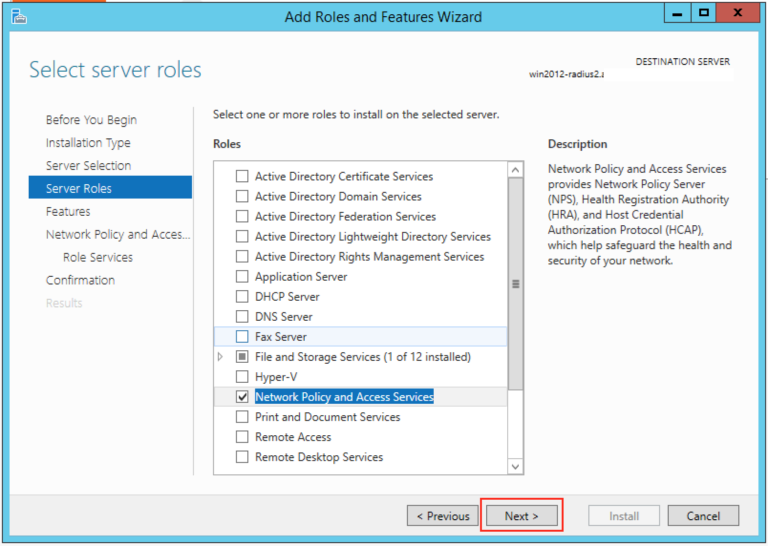Select the Remote Access row label
The image size is (768, 546).
click(293, 437)
